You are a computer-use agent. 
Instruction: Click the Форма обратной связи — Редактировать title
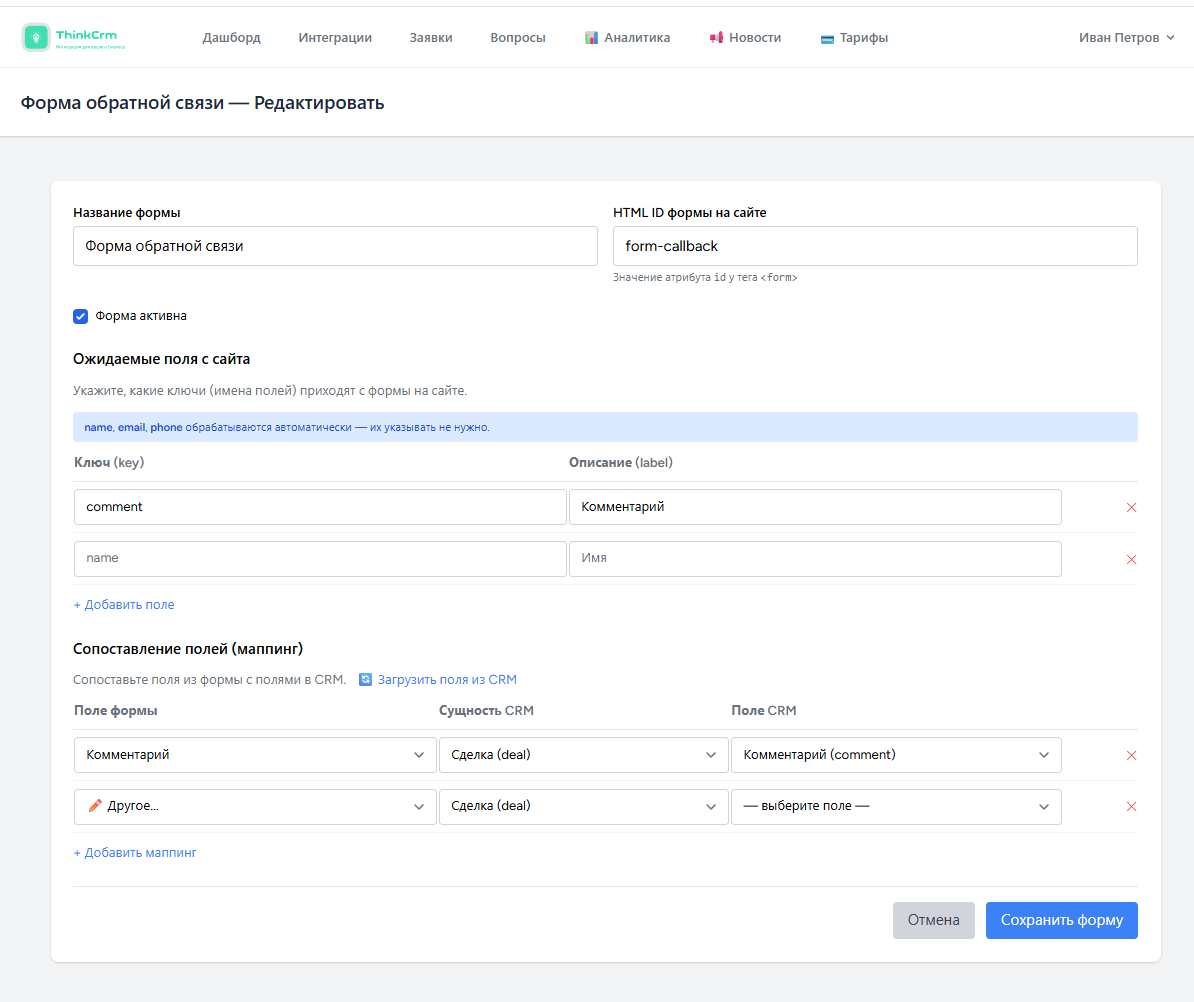[202, 103]
